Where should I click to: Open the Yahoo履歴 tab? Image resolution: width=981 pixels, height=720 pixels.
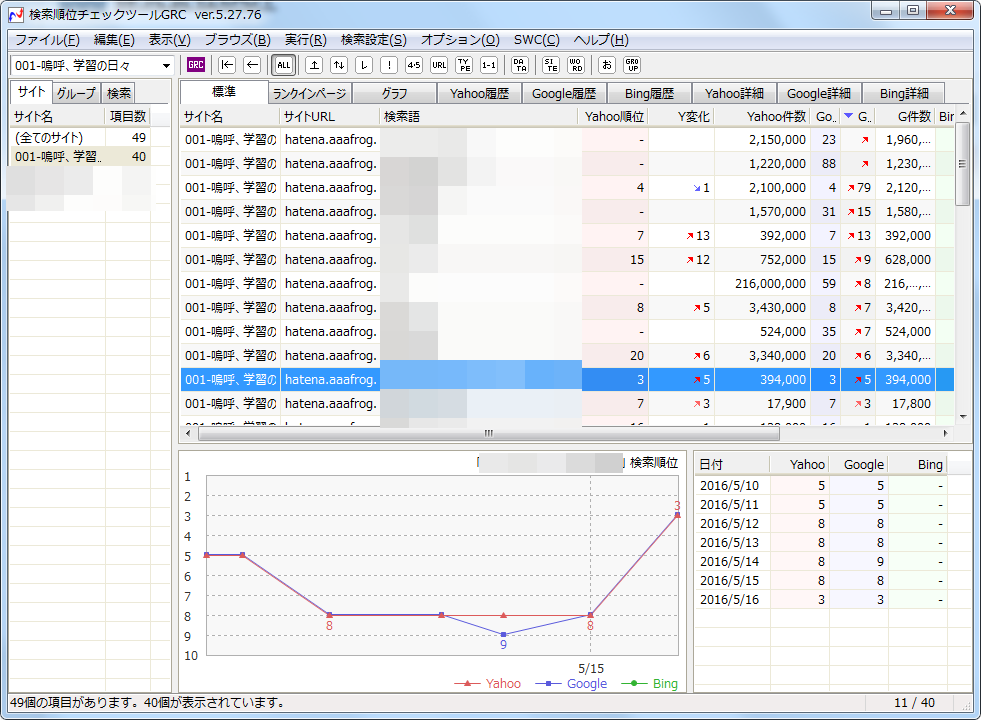(x=479, y=93)
